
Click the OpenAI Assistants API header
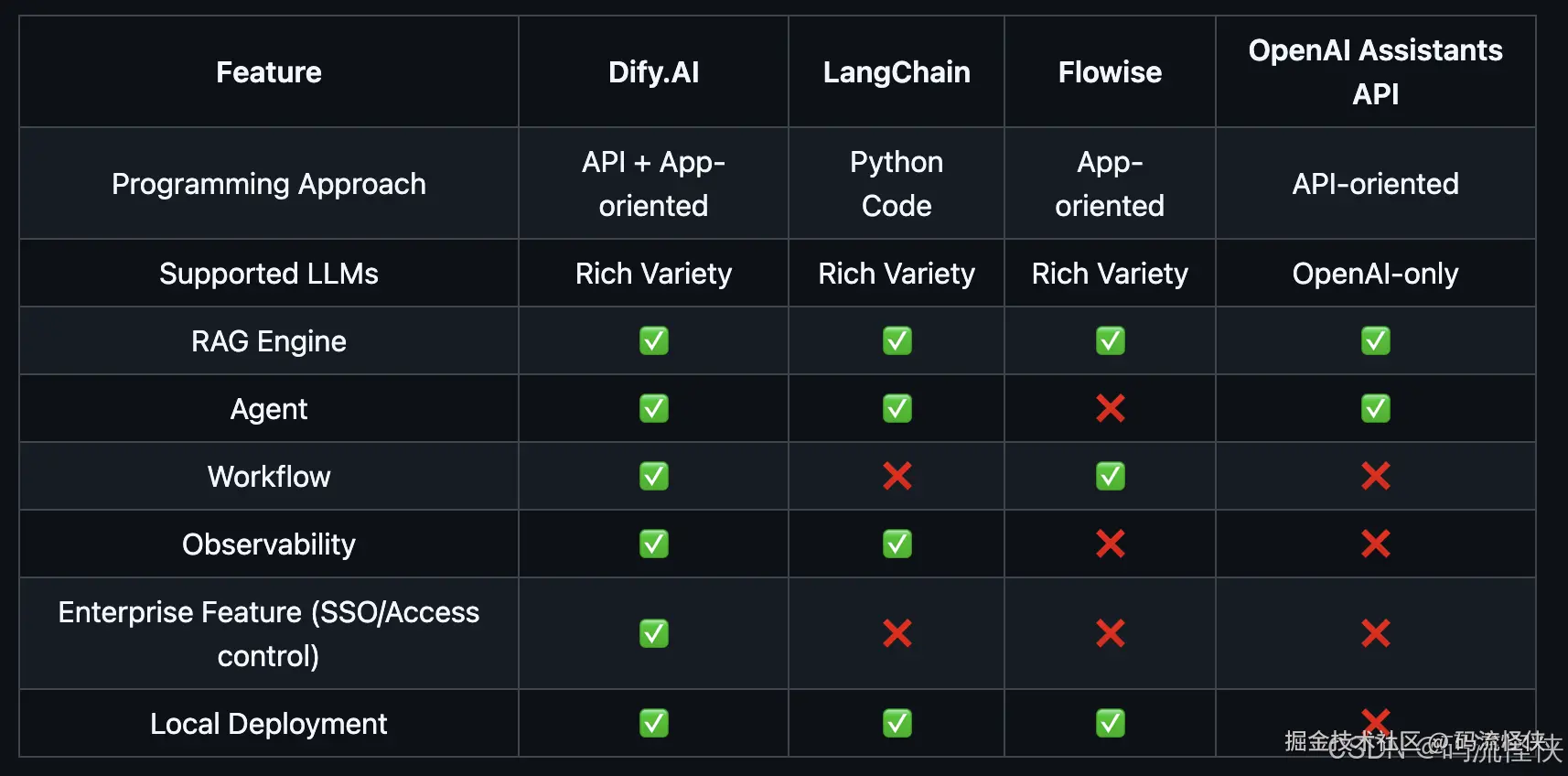coord(1375,72)
